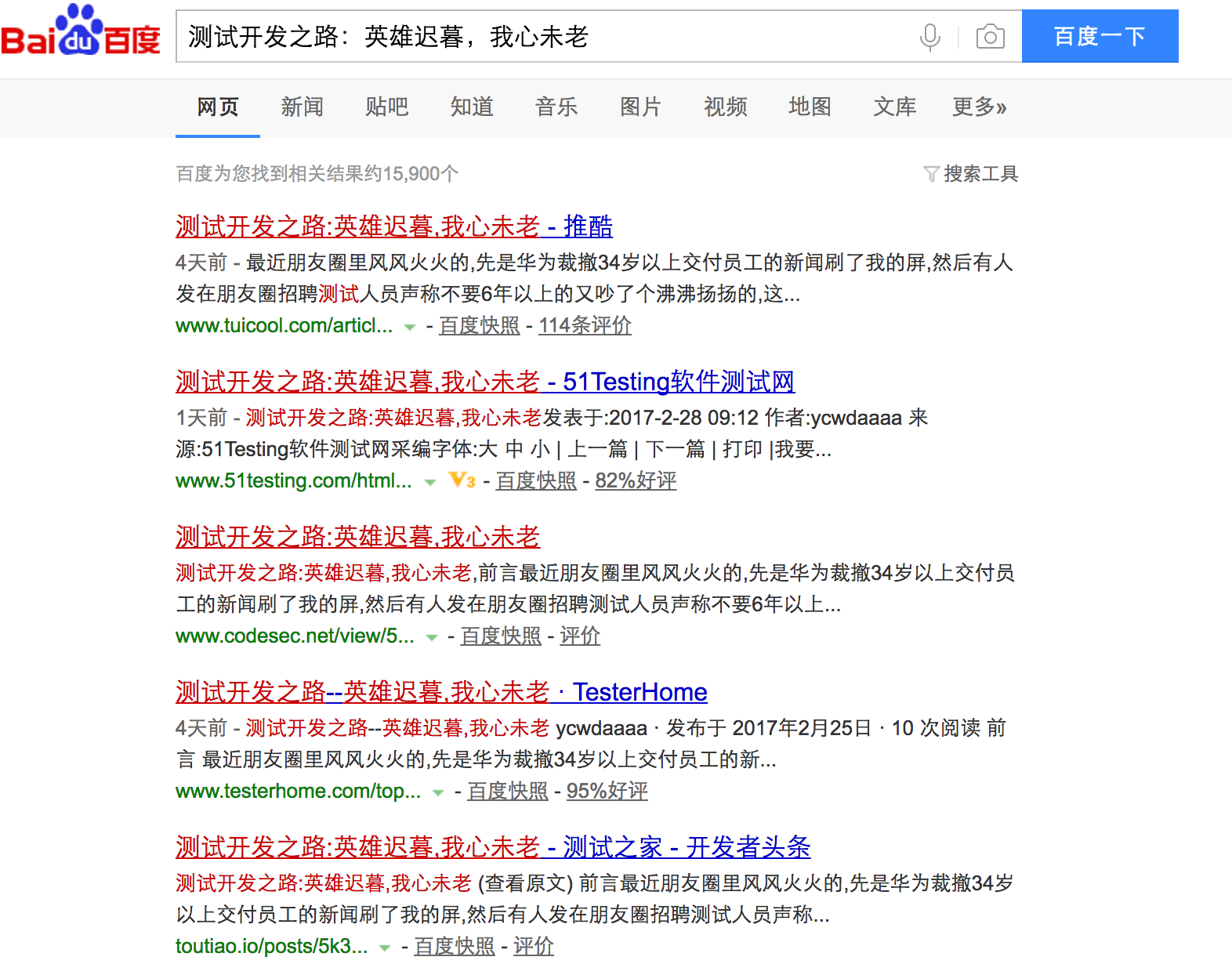Image resolution: width=1232 pixels, height=964 pixels.
Task: Open 百度快照 for testerhome result
Action: pyautogui.click(x=508, y=791)
